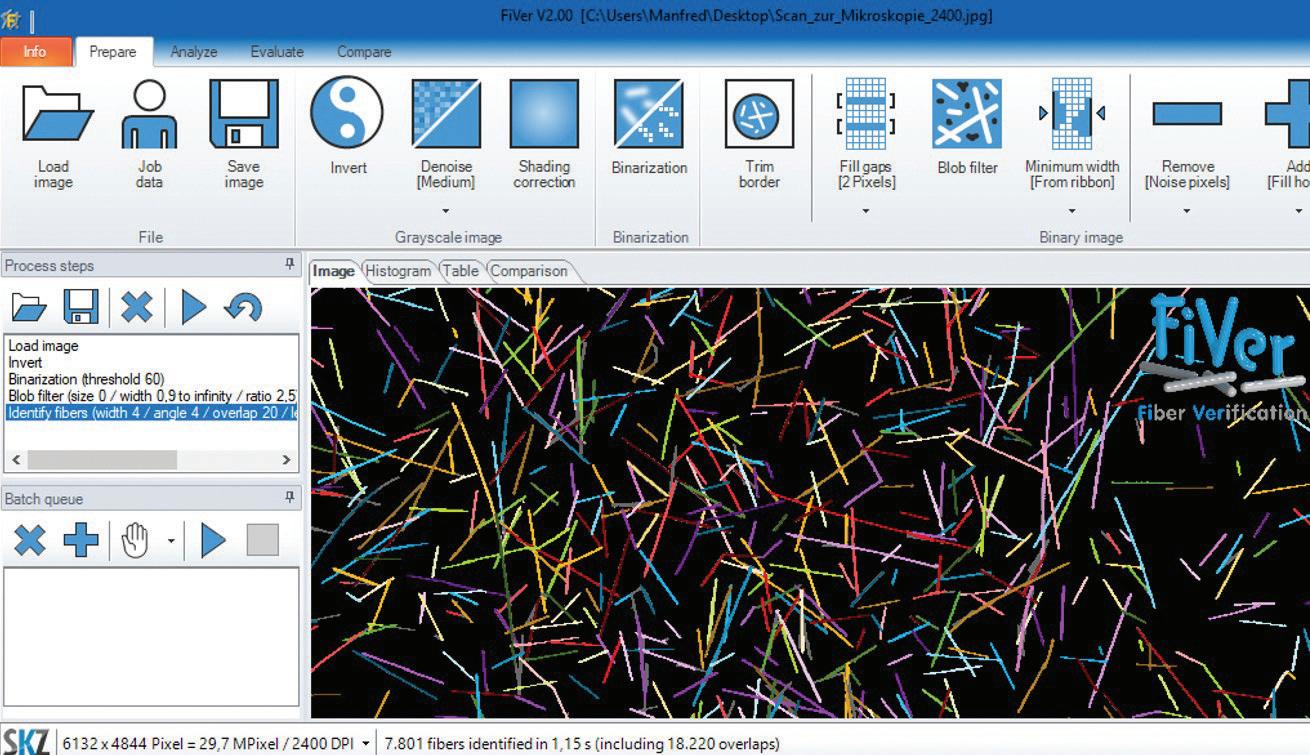Screen dimensions: 1310x755
Task: Save process steps with disk icon
Action: (81, 307)
